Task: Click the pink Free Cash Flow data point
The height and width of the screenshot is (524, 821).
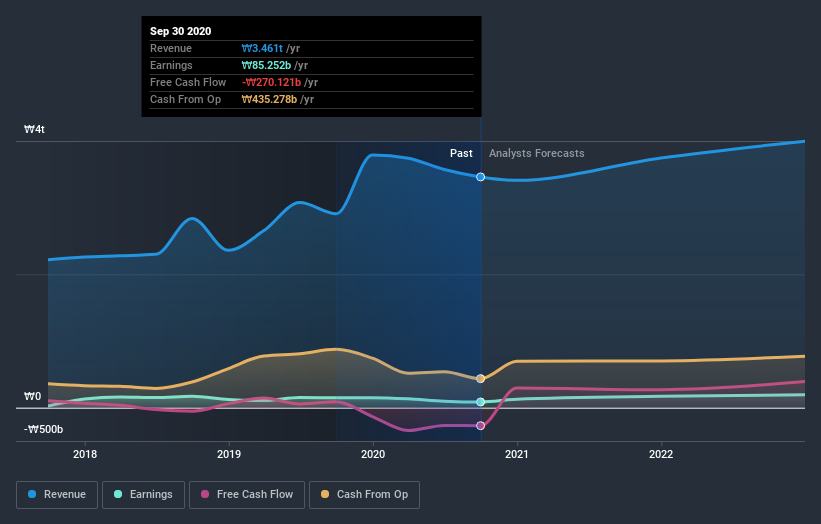Action: [x=481, y=426]
